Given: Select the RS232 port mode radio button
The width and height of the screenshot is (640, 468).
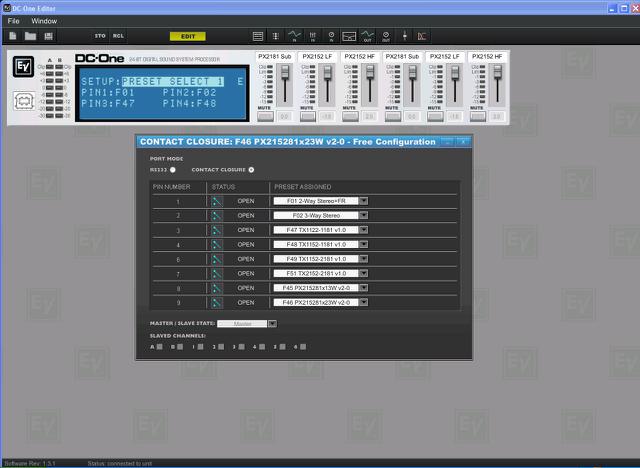Looking at the screenshot, I should click(x=172, y=170).
